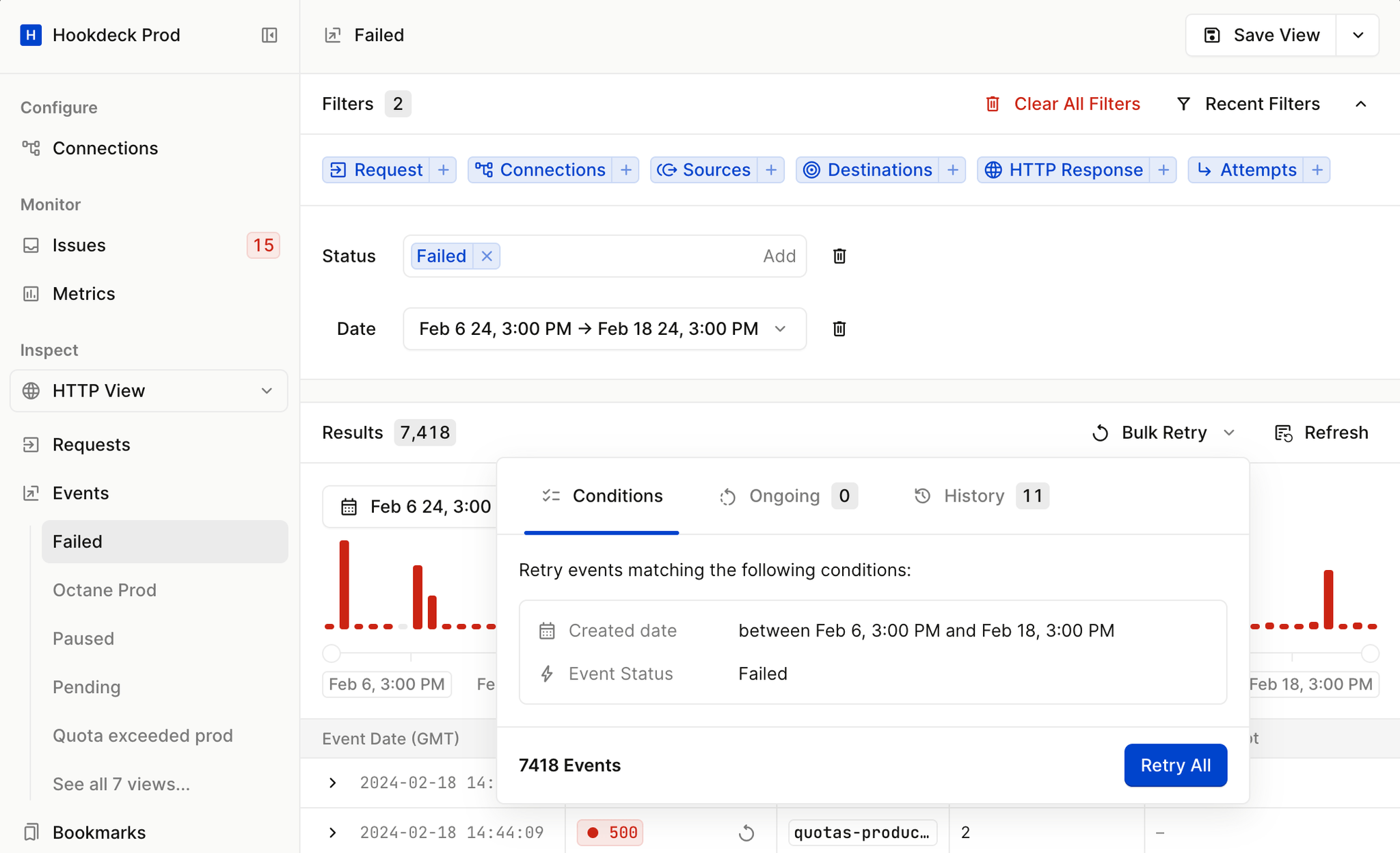This screenshot has height=853, width=1400.
Task: Collapse the filters section chevron
Action: 1360,104
